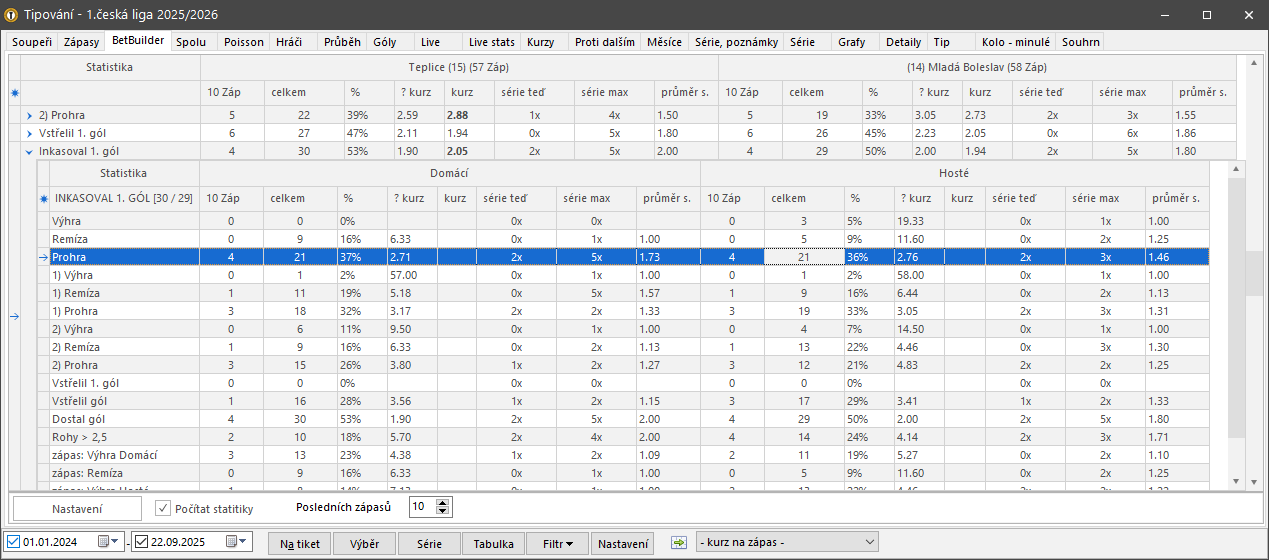Image resolution: width=1269 pixels, height=560 pixels.
Task: Click the row arrow indicator beside highlighted Prohra row
Action: pos(43,257)
